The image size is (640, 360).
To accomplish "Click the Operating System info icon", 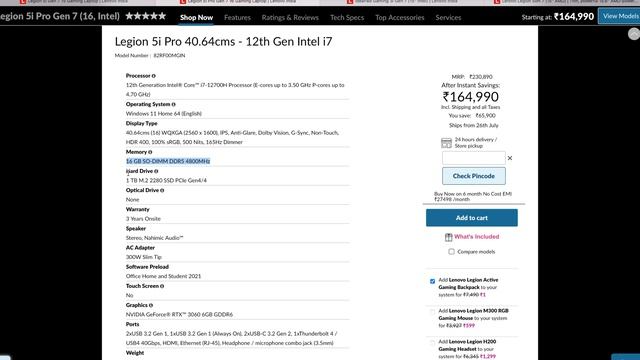I will [x=173, y=104].
